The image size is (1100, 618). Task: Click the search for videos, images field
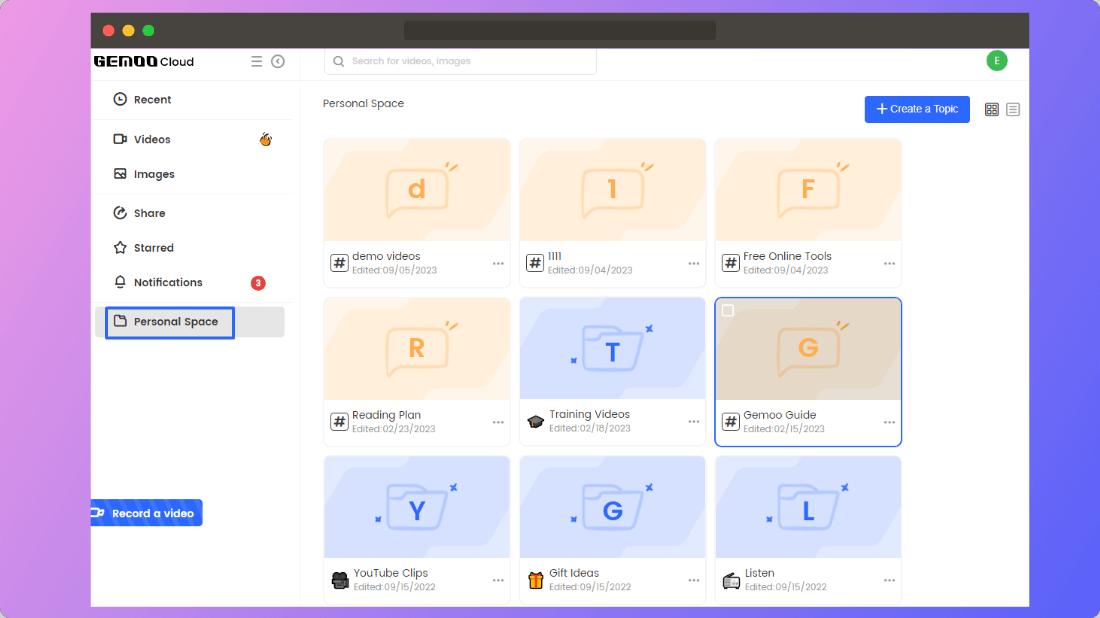460,61
